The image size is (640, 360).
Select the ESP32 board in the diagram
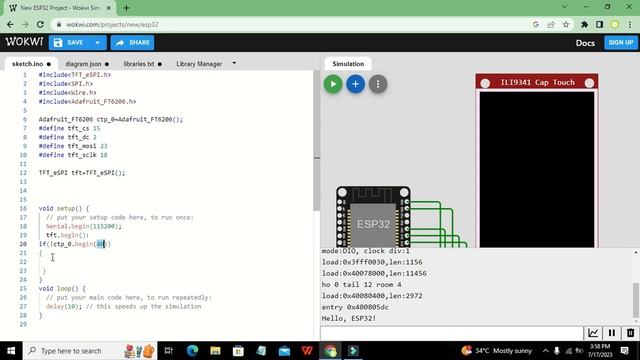[373, 217]
